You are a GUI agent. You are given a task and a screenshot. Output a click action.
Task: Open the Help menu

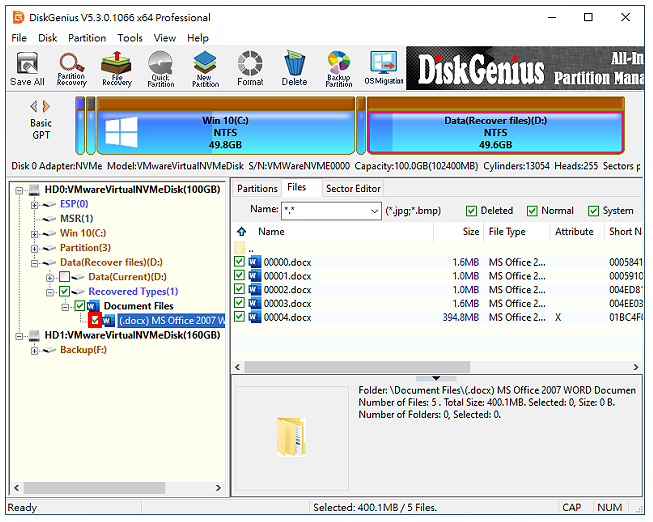198,38
